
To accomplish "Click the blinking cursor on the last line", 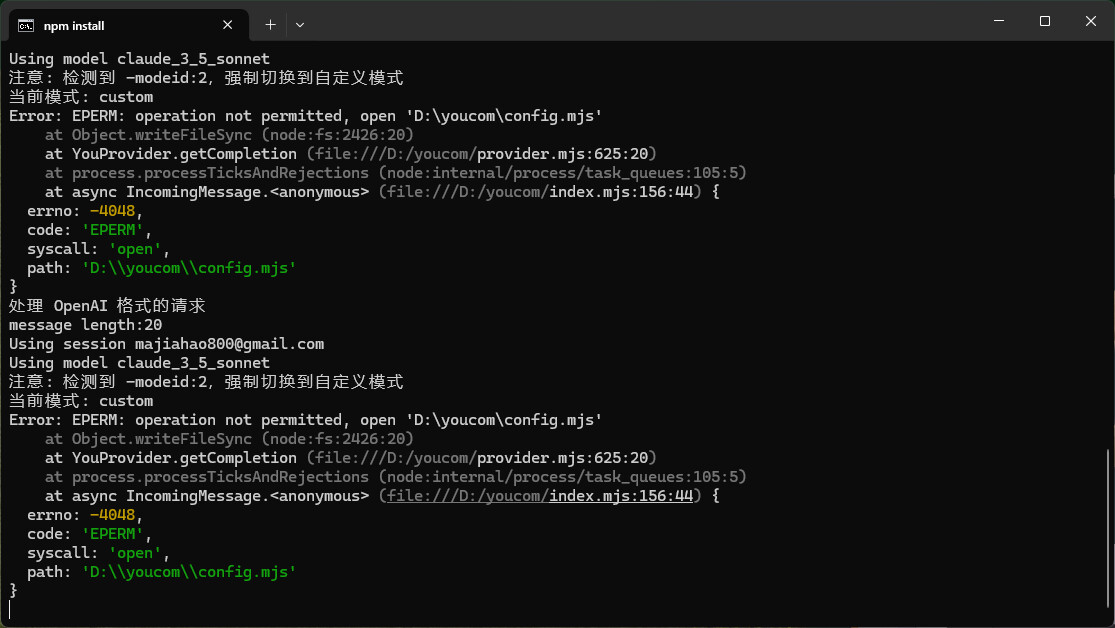I will click(x=10, y=610).
